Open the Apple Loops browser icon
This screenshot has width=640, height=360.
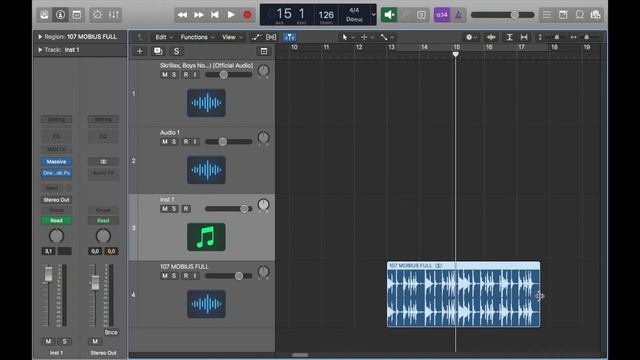(x=579, y=15)
